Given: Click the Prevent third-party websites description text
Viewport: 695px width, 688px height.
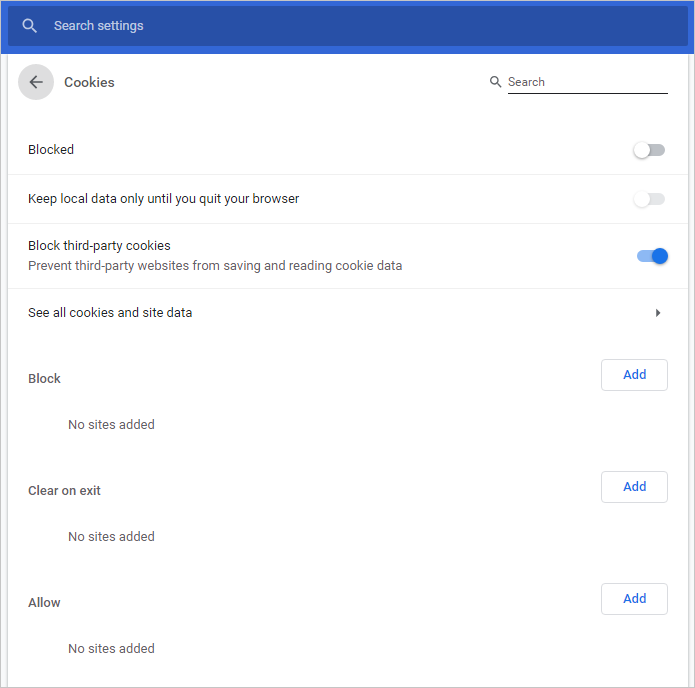Looking at the screenshot, I should 215,266.
